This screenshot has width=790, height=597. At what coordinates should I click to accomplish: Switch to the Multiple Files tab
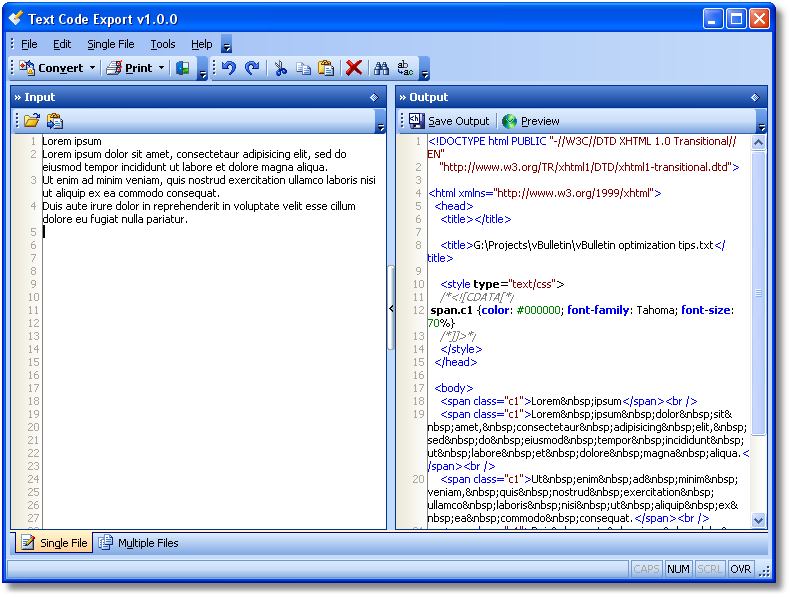pos(139,543)
